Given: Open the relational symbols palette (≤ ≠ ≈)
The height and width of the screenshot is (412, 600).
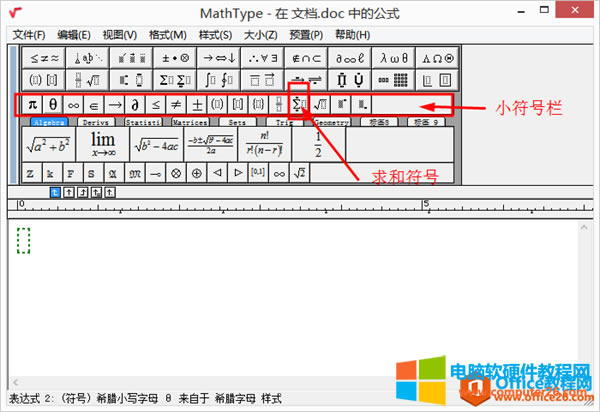Looking at the screenshot, I should coord(44,58).
